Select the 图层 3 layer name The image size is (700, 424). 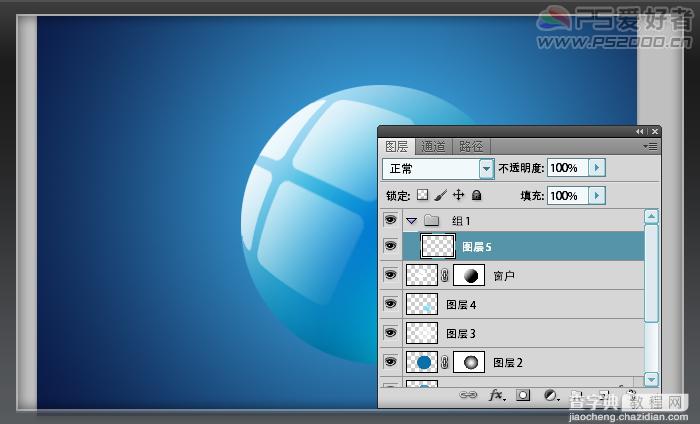click(461, 333)
